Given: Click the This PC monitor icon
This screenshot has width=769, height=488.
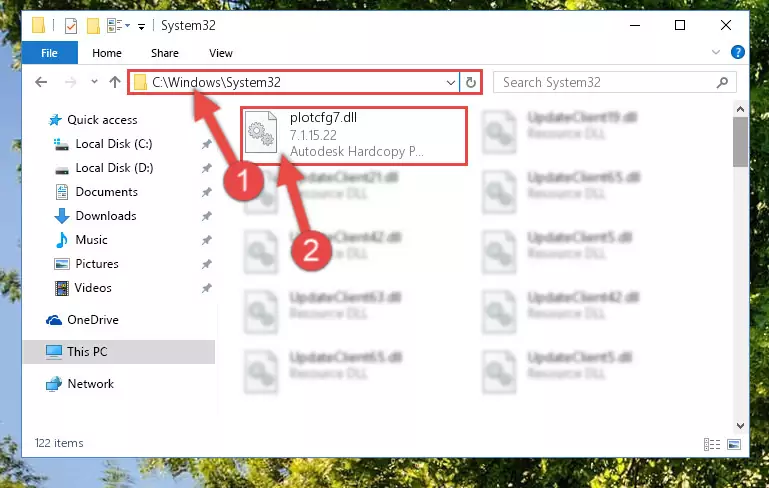Looking at the screenshot, I should (54, 352).
